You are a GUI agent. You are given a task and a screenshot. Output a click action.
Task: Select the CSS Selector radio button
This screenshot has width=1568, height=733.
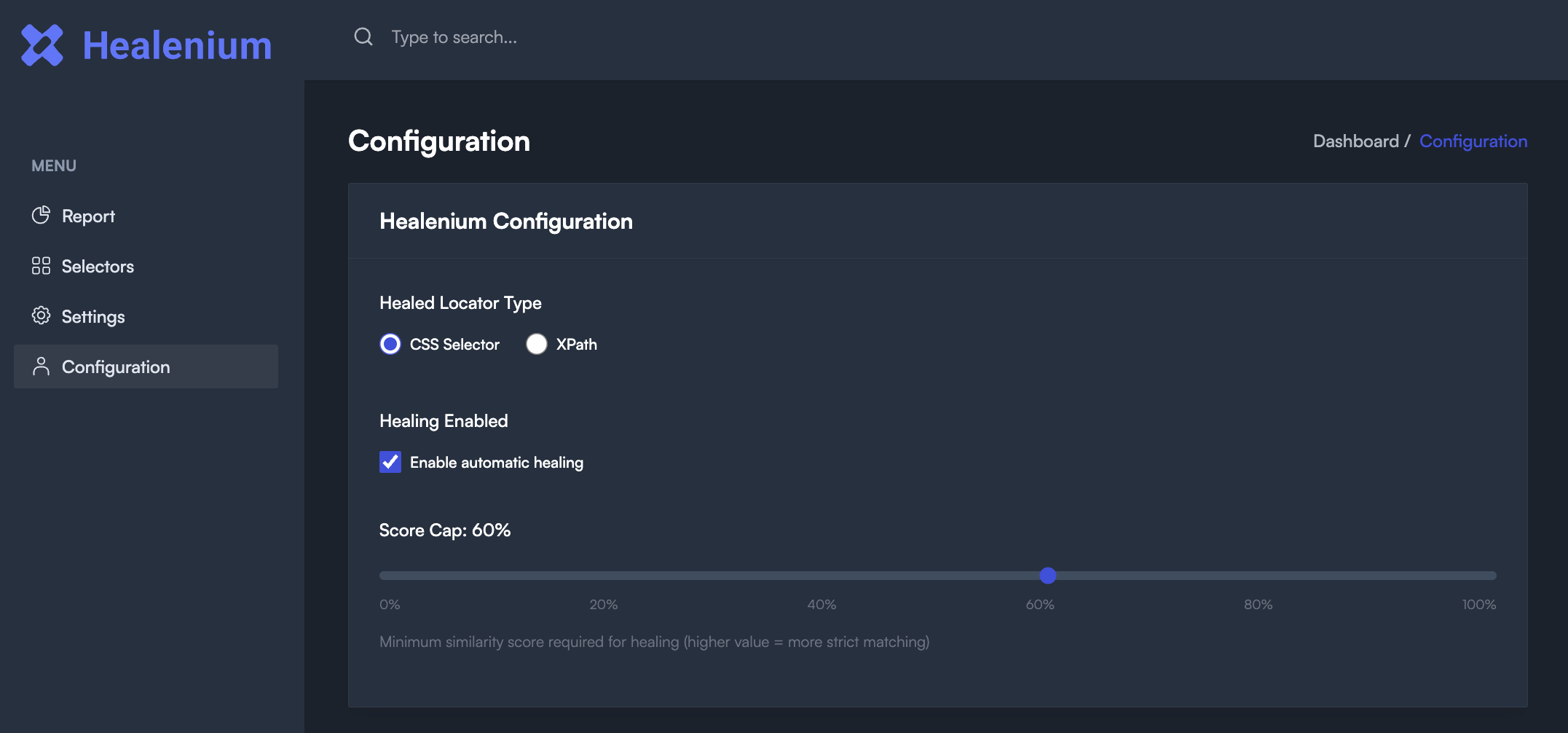(x=390, y=344)
